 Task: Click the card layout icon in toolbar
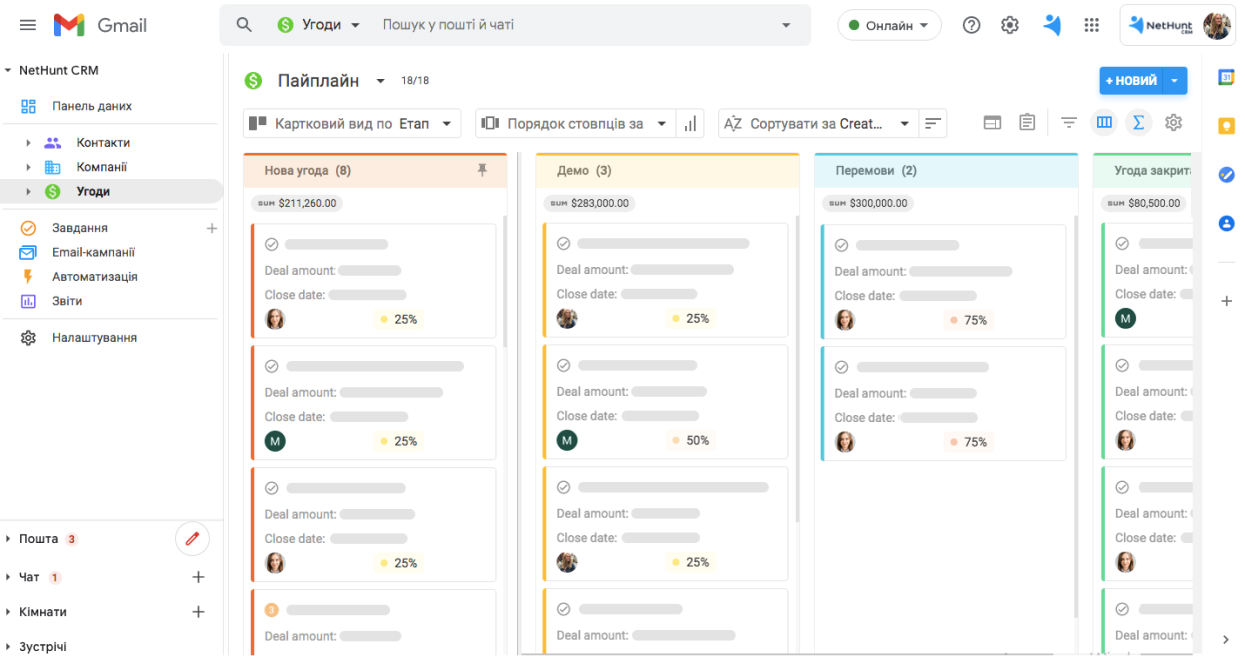pyautogui.click(x=992, y=123)
